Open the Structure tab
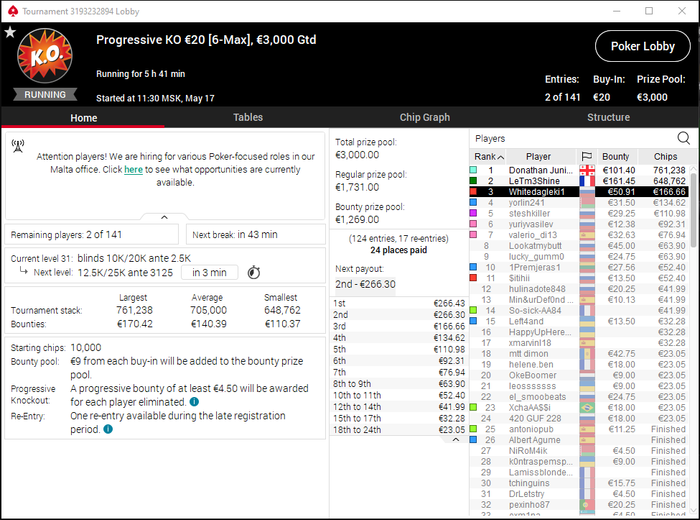Screen dimensions: 700x520 [x=608, y=117]
